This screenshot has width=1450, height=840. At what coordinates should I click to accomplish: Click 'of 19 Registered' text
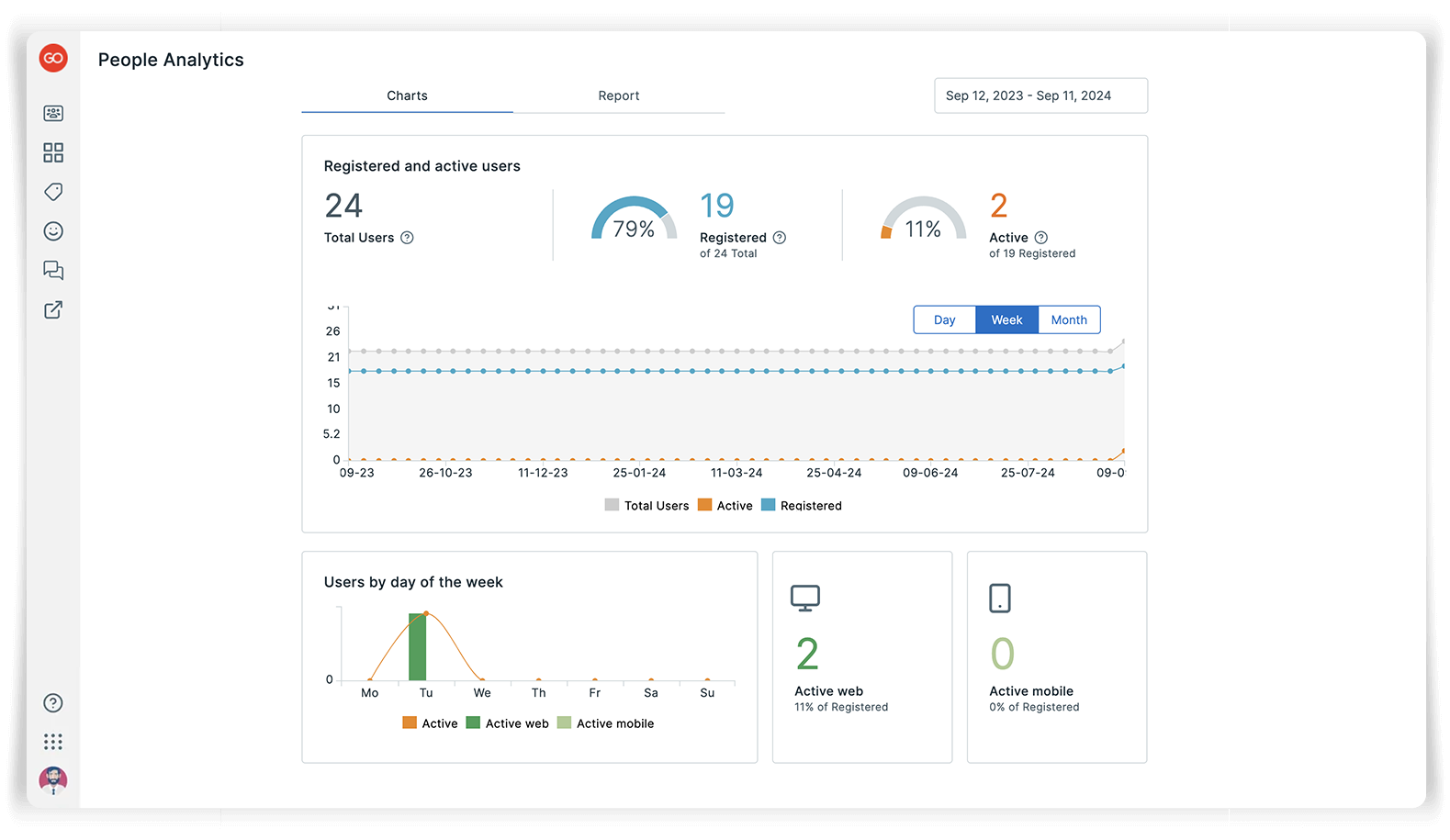point(1032,253)
